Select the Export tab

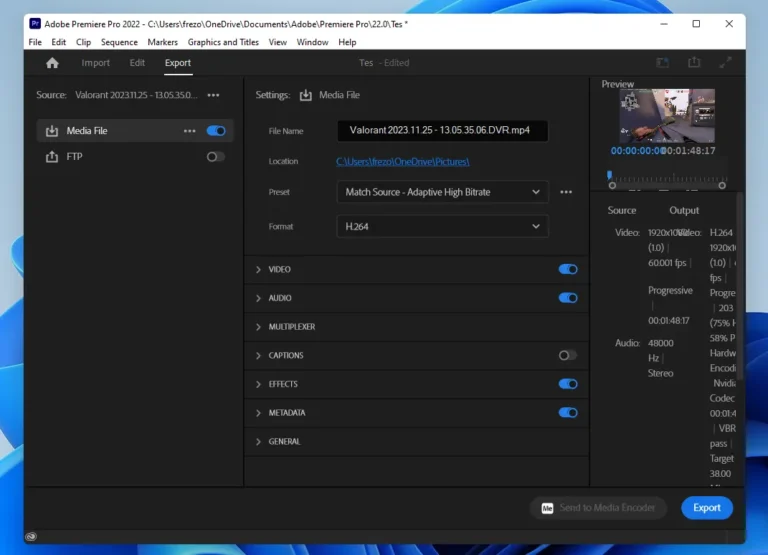(178, 63)
